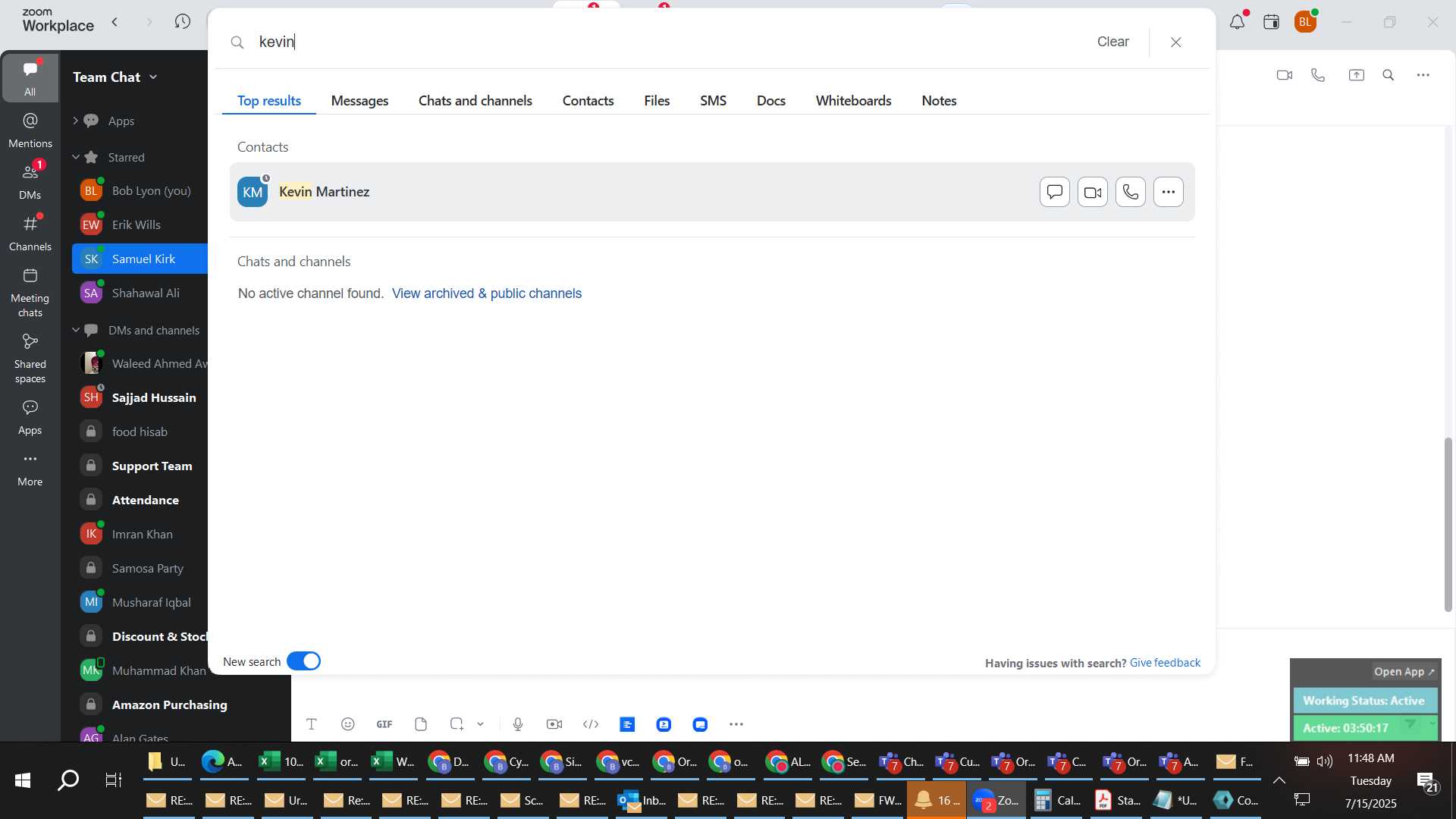Screen dimensions: 1456x819
Task: Search within chat from header
Action: pos(1389,75)
